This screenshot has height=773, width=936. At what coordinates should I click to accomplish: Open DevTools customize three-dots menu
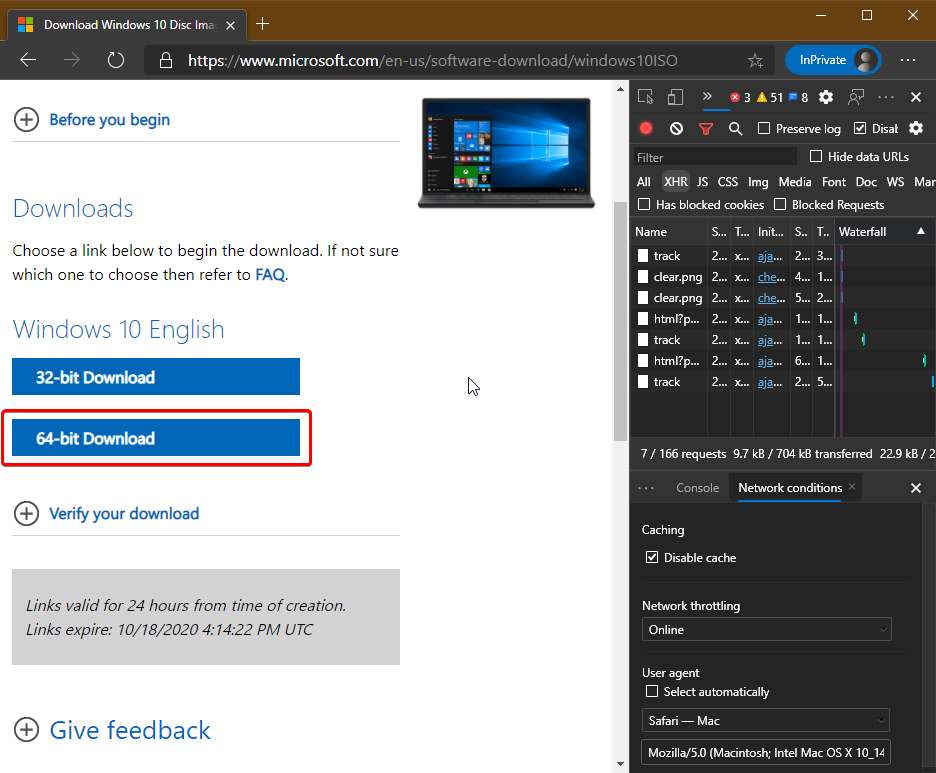pyautogui.click(x=886, y=97)
